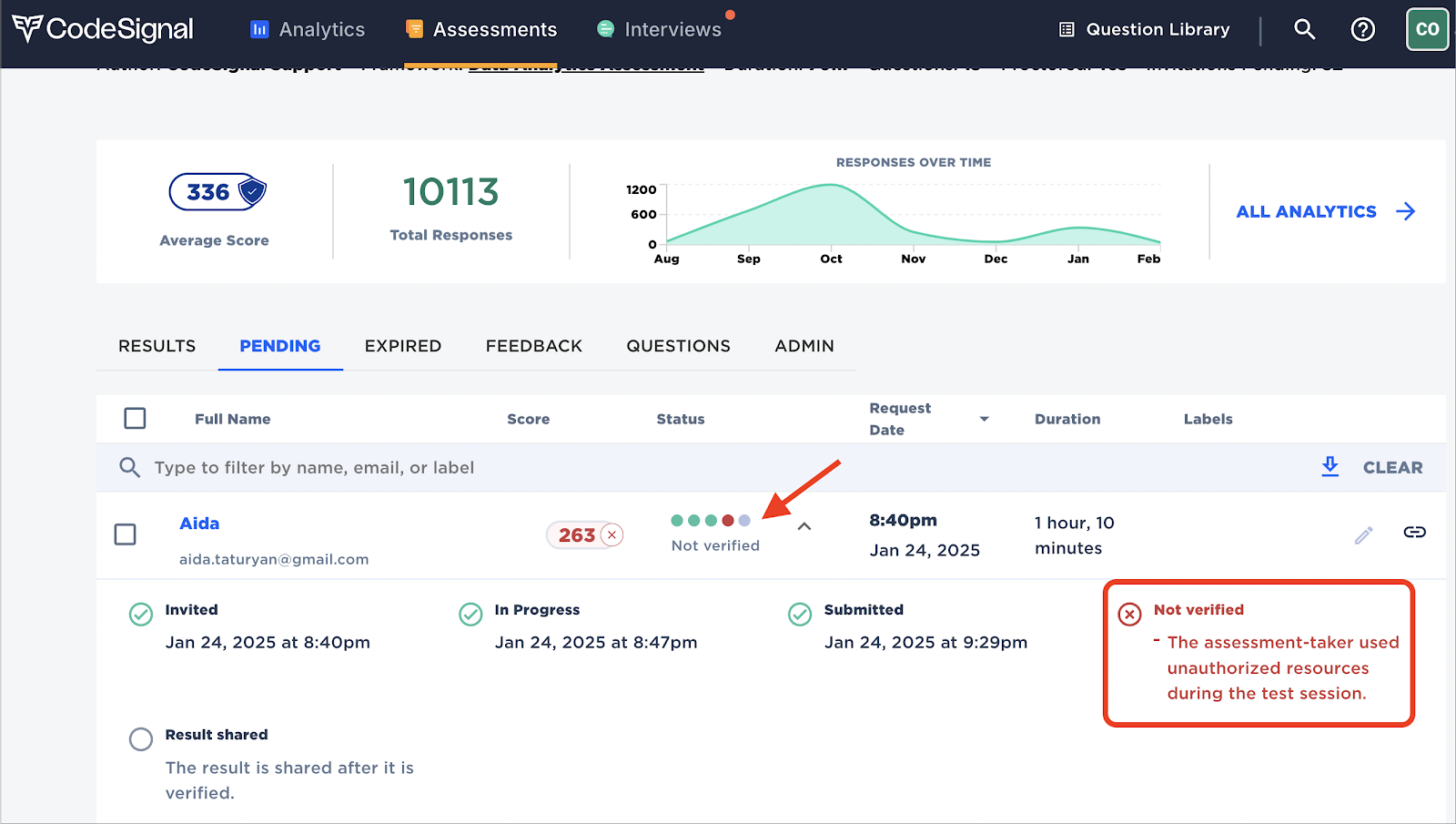
Task: Open the Interviews section
Action: (659, 29)
